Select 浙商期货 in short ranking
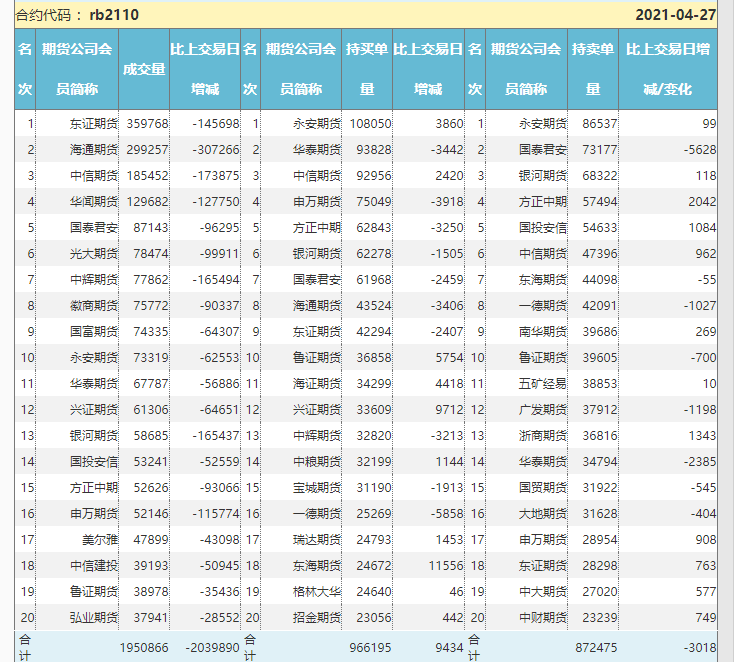Screen dimensions: 735x662 [x=543, y=436]
